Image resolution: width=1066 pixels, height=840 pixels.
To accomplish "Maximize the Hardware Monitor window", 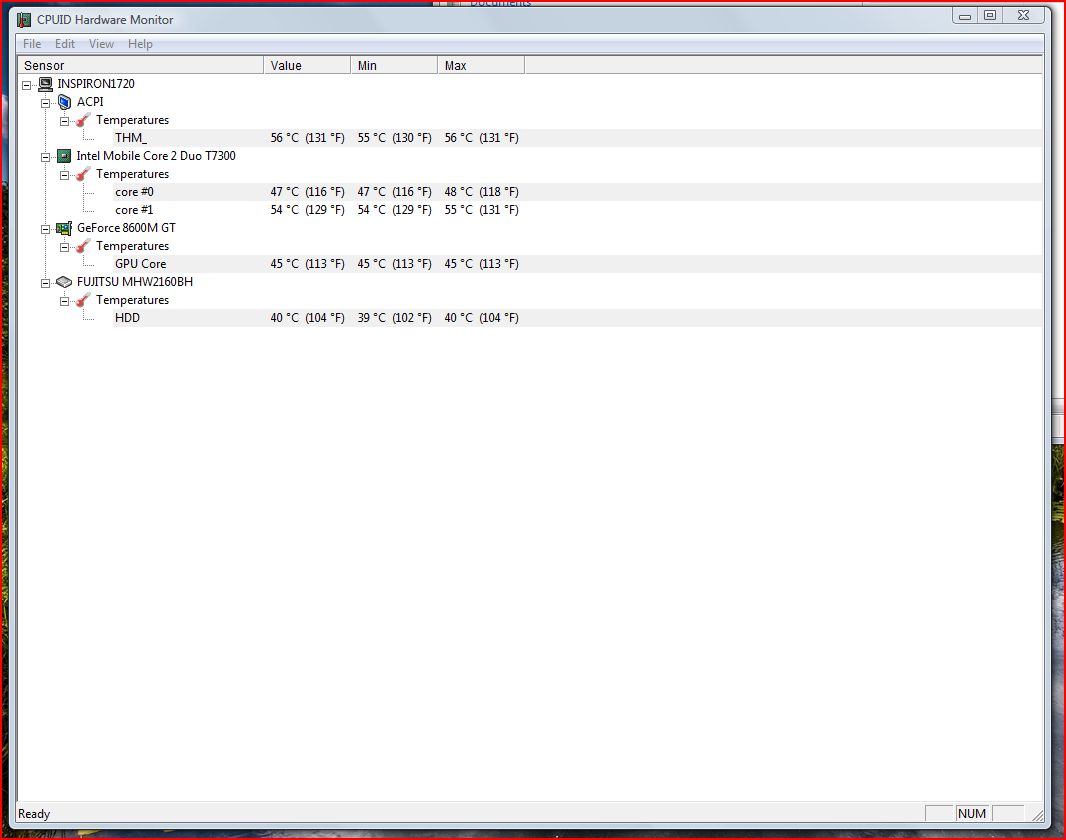I will (x=991, y=15).
